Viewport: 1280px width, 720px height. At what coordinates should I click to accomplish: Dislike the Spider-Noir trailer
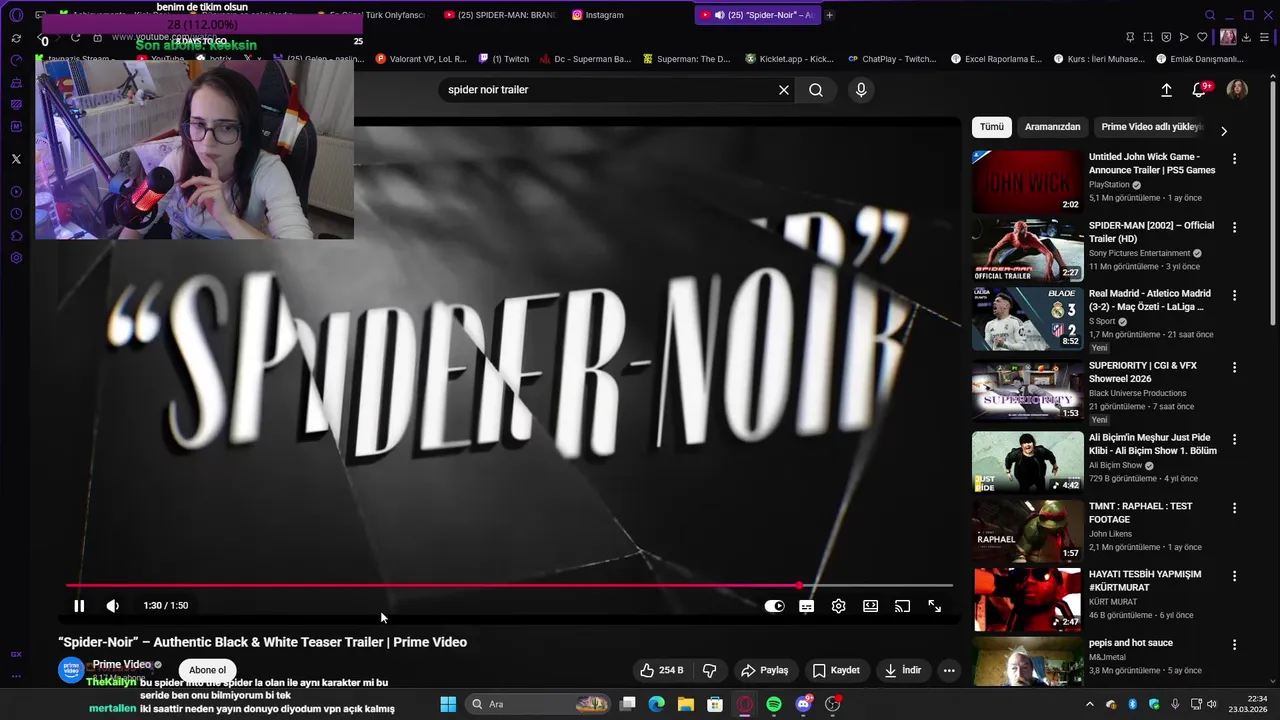click(709, 670)
